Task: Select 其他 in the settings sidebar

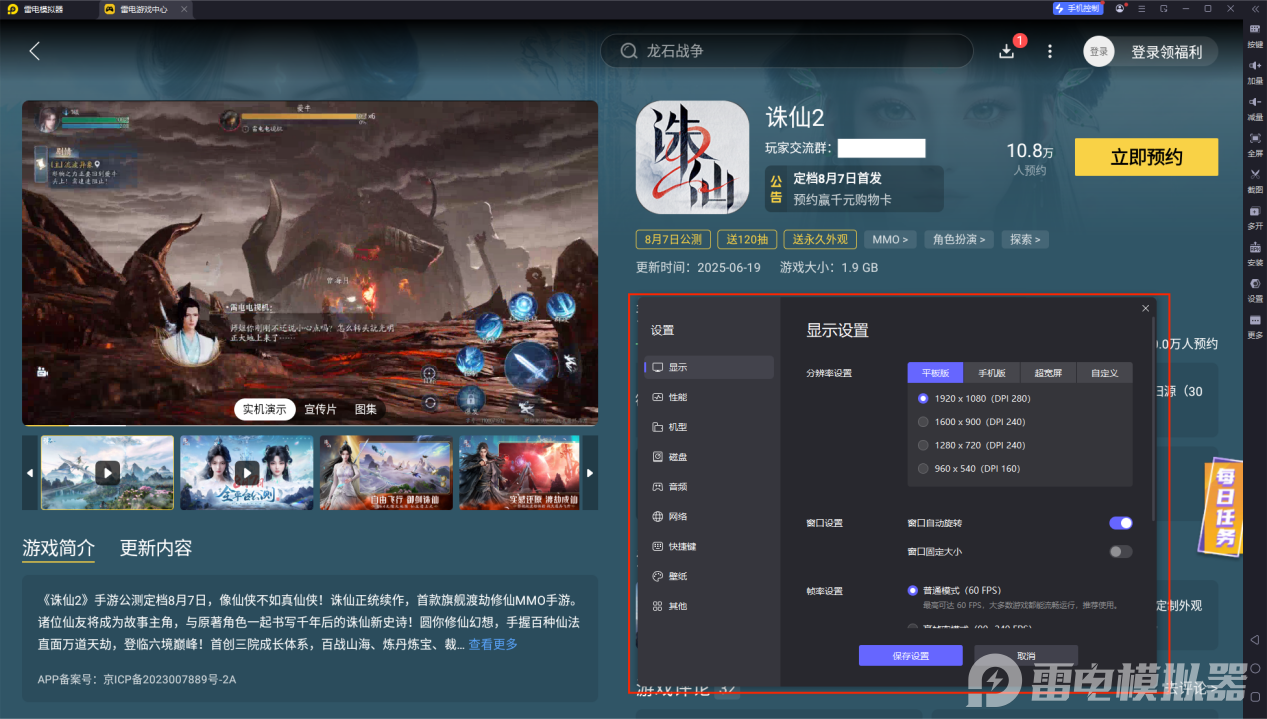Action: click(x=709, y=606)
